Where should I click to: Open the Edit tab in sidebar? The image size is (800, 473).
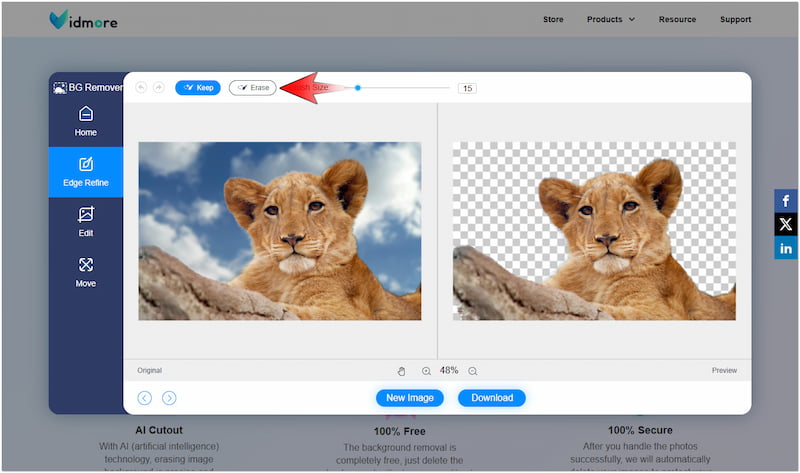pyautogui.click(x=86, y=221)
